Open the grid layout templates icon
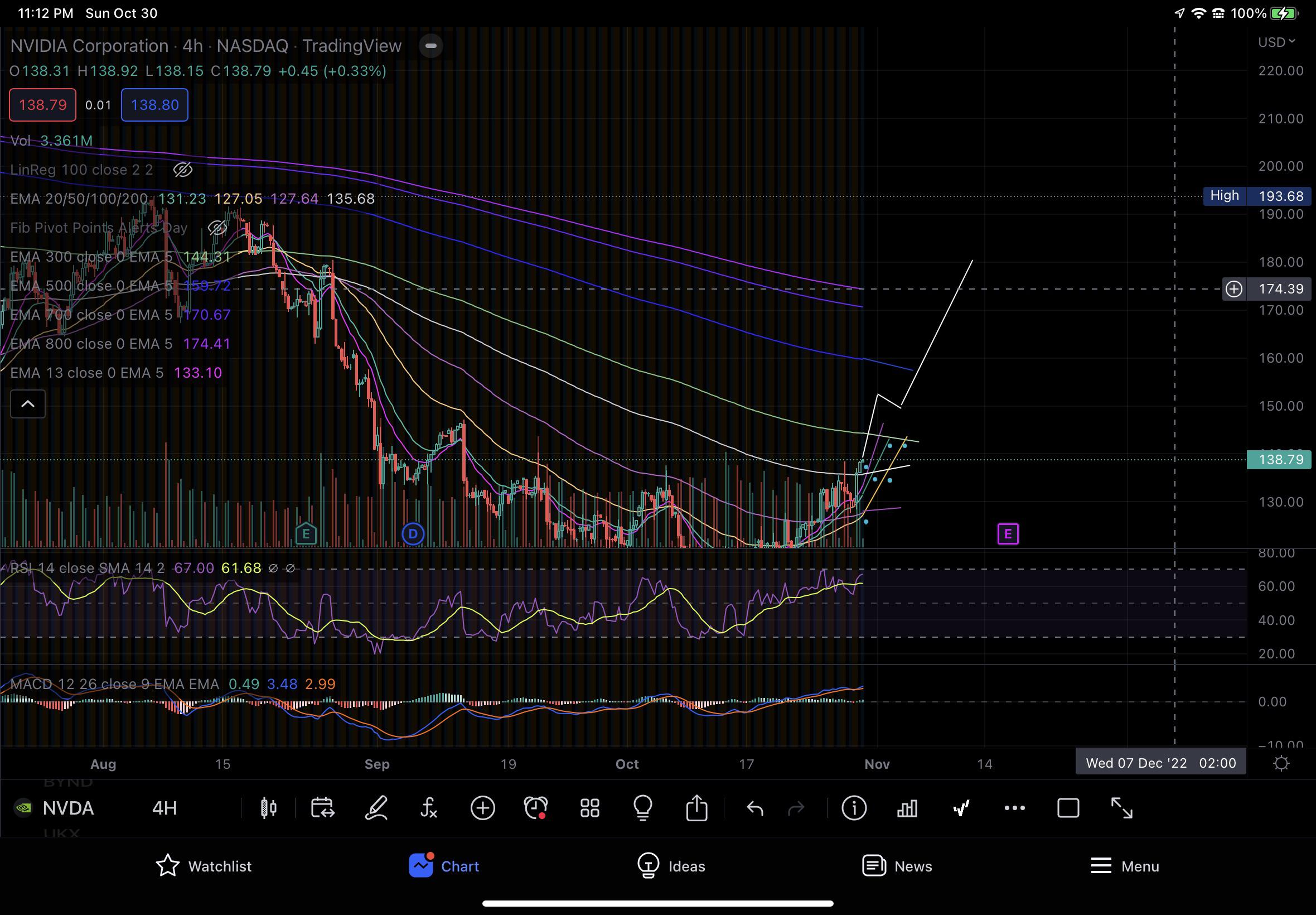1316x915 pixels. click(589, 808)
